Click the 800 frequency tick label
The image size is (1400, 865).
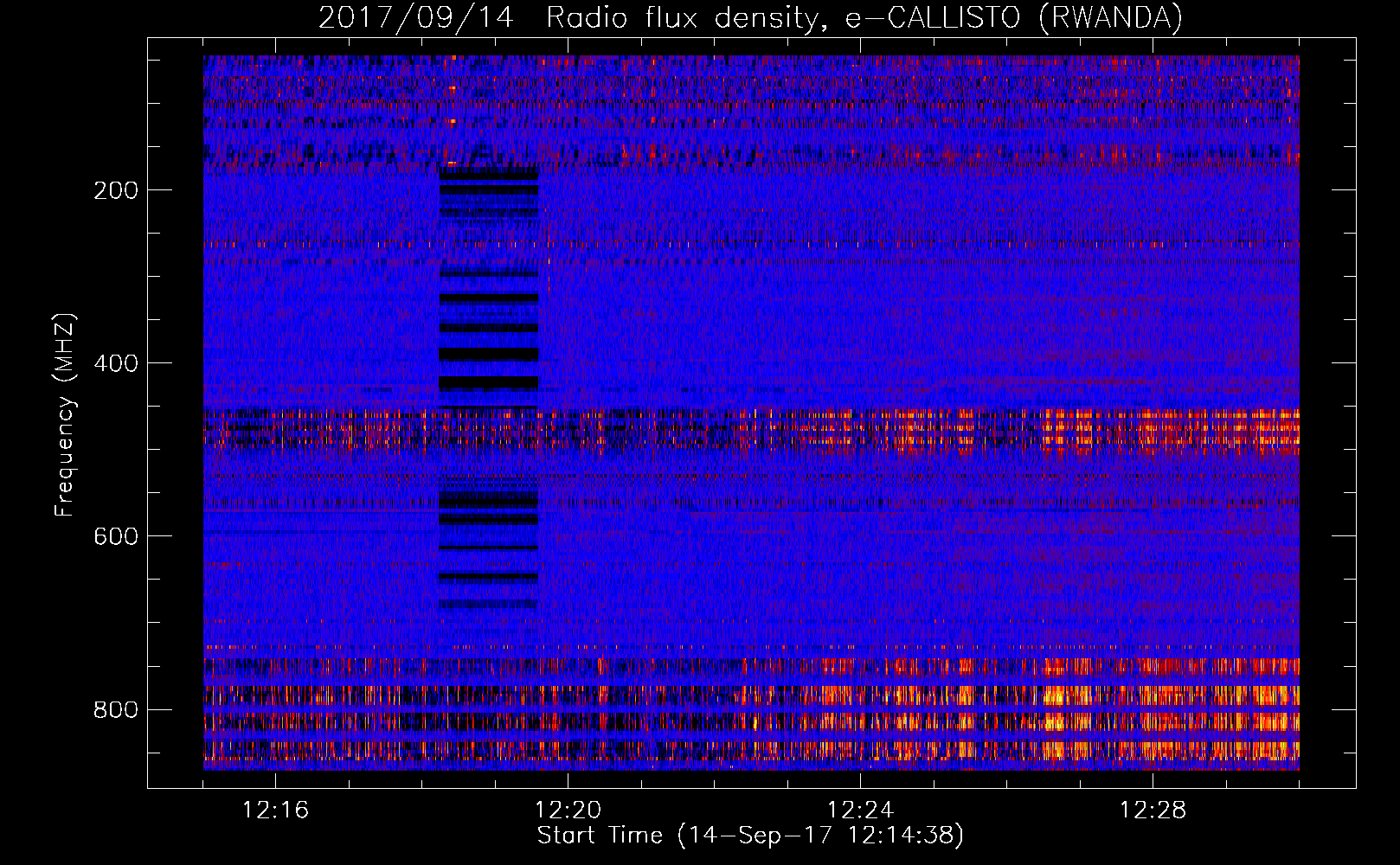116,710
